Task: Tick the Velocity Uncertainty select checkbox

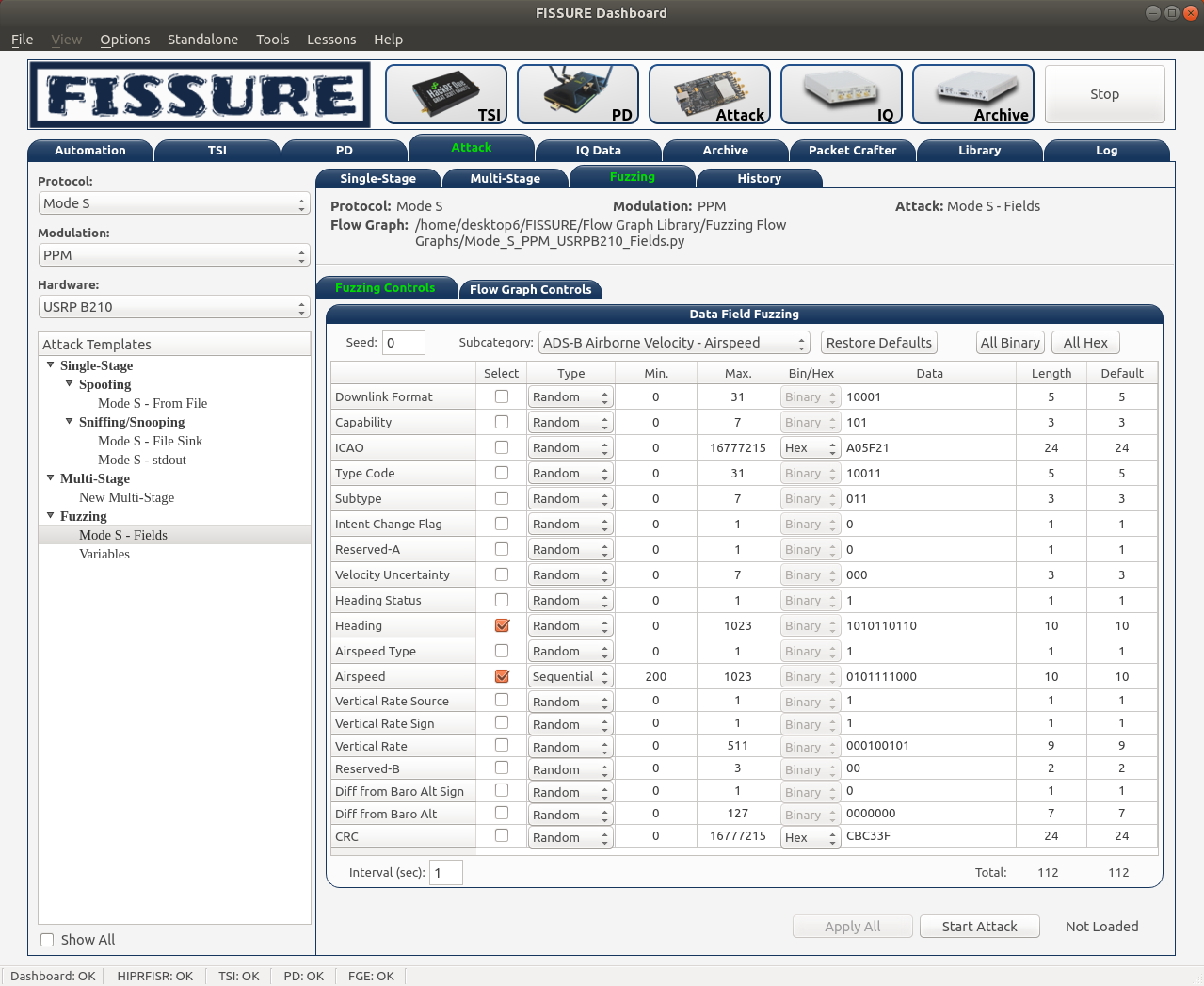Action: pos(502,574)
